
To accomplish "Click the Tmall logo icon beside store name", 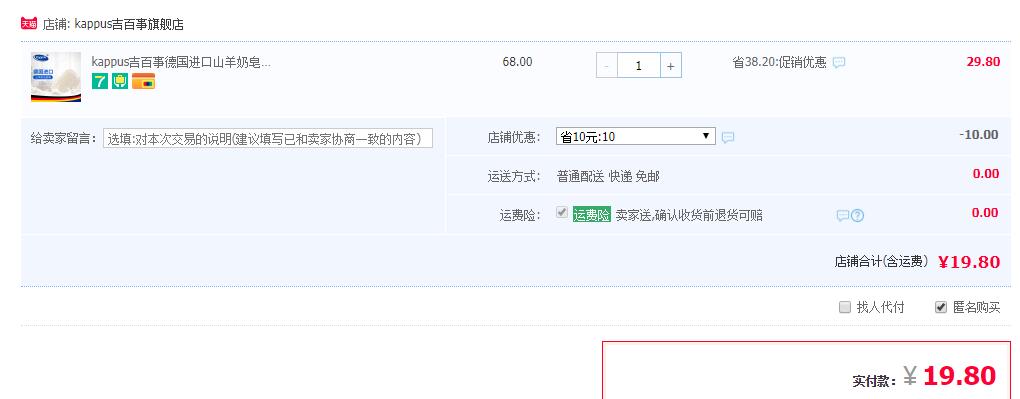I will (29, 24).
